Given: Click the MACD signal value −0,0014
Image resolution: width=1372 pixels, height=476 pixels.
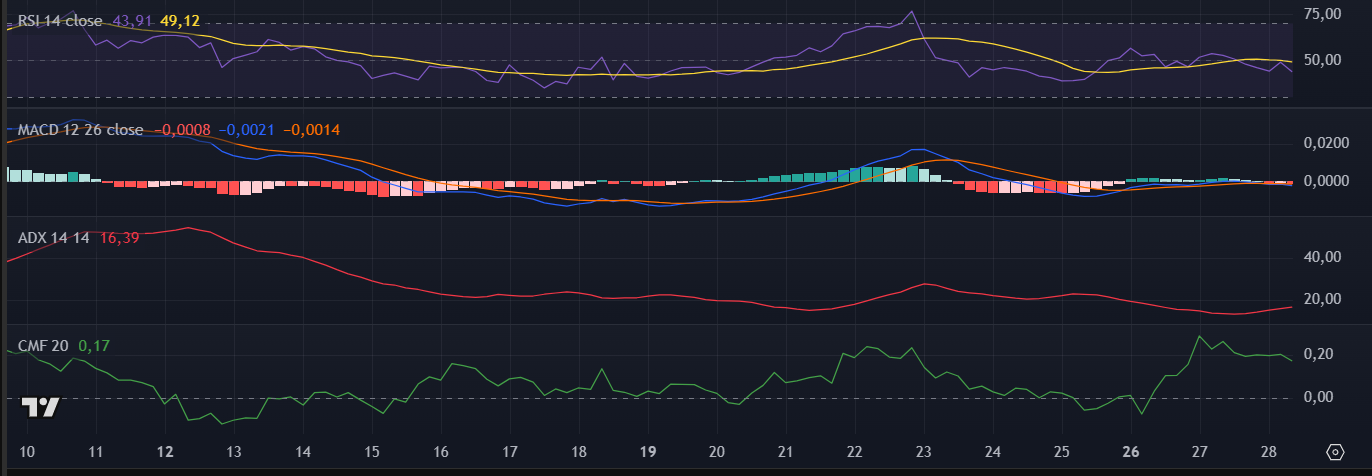Looking at the screenshot, I should pos(312,130).
